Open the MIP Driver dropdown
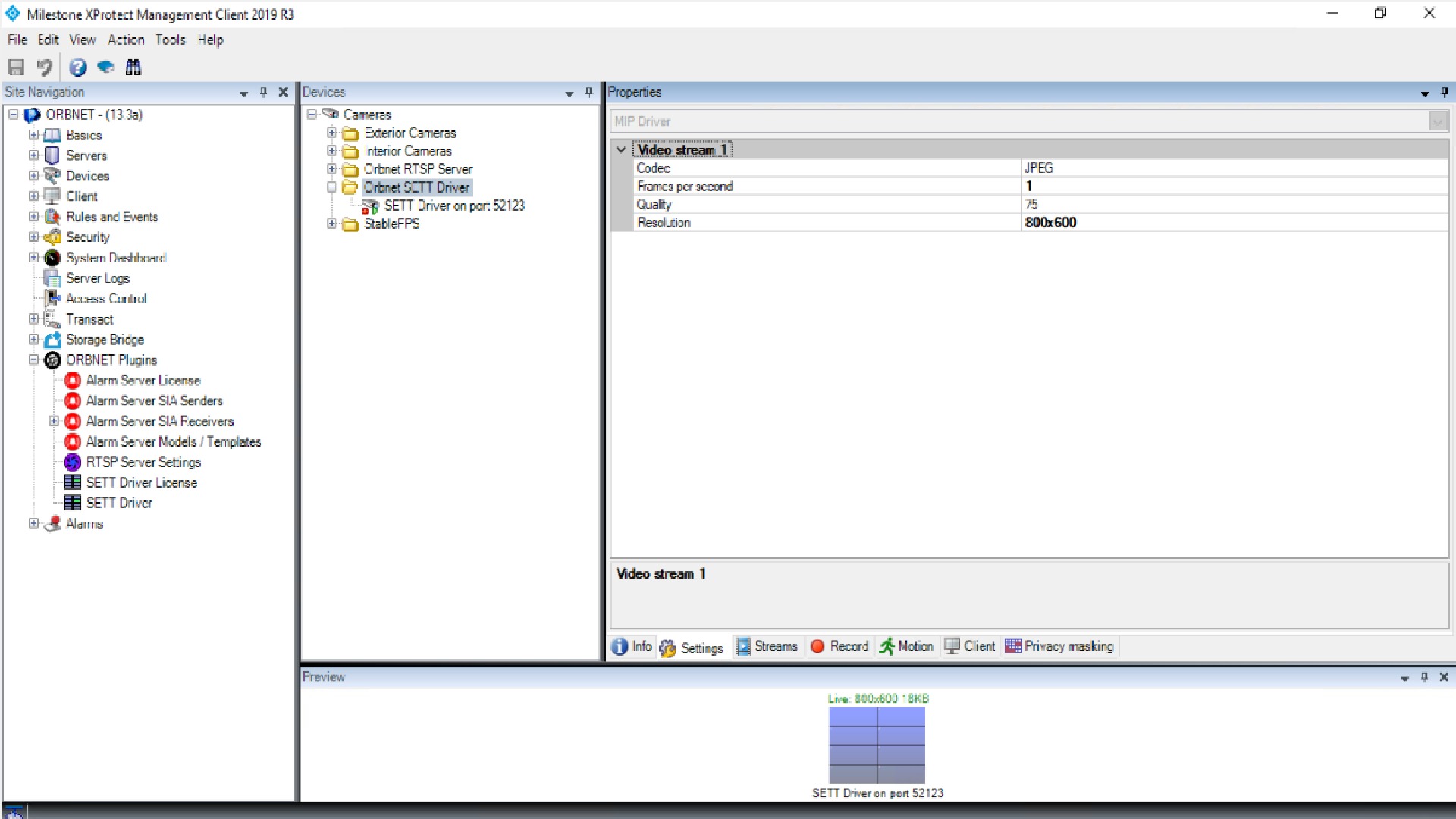 point(1438,121)
